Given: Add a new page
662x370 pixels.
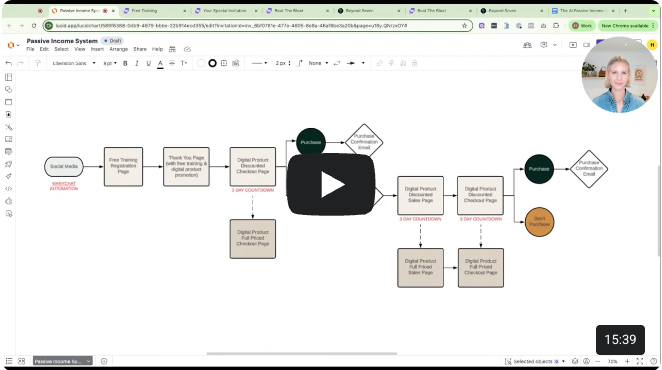Looking at the screenshot, I should 104,361.
